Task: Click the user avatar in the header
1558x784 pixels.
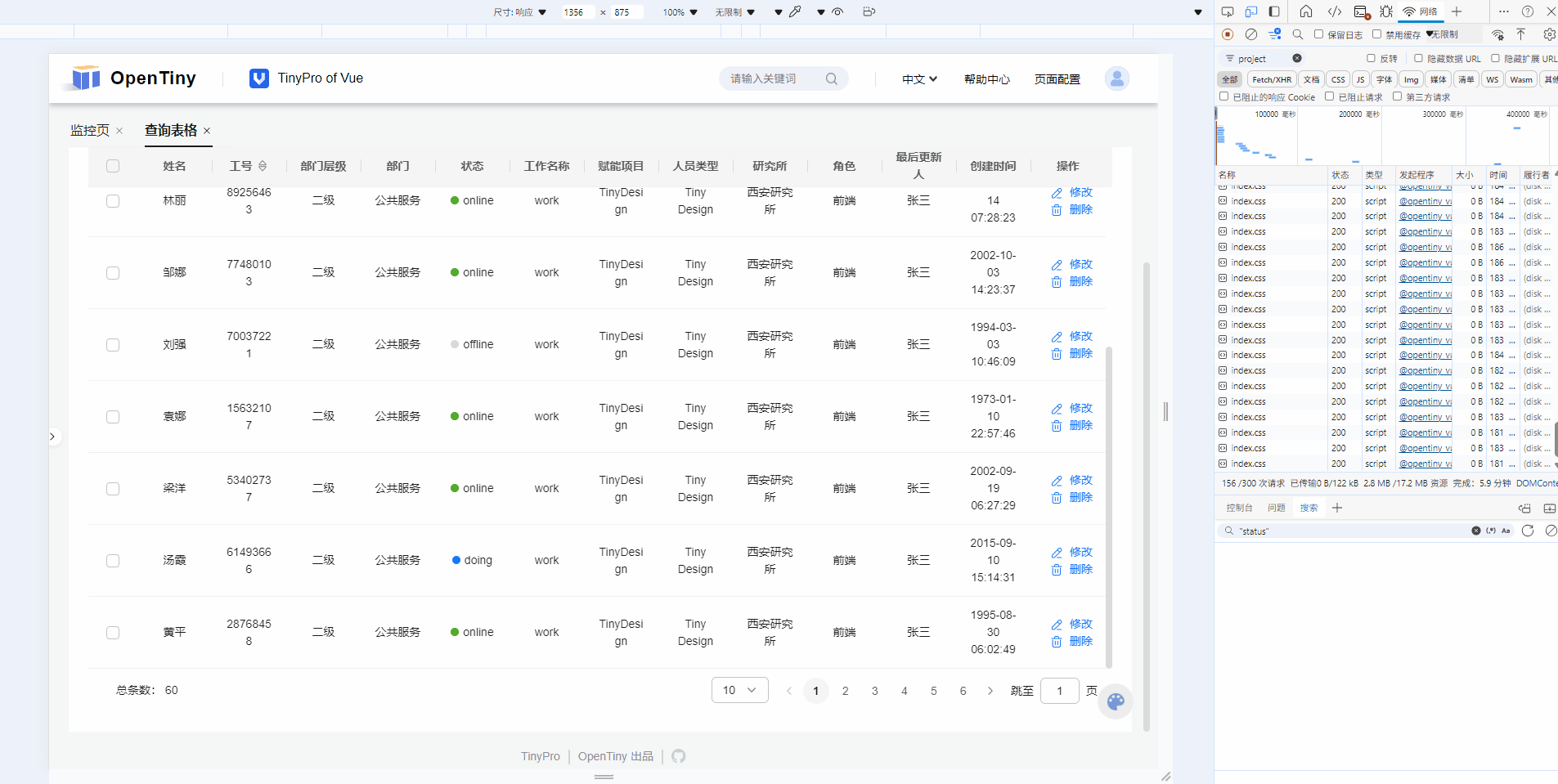Action: pyautogui.click(x=1116, y=78)
